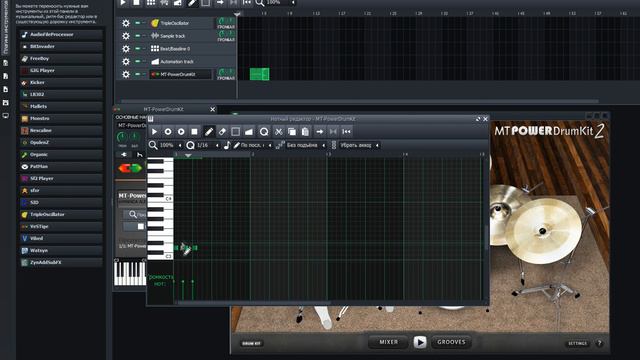
Task: Cut selected notes with the scissors icon
Action: pyautogui.click(x=278, y=132)
